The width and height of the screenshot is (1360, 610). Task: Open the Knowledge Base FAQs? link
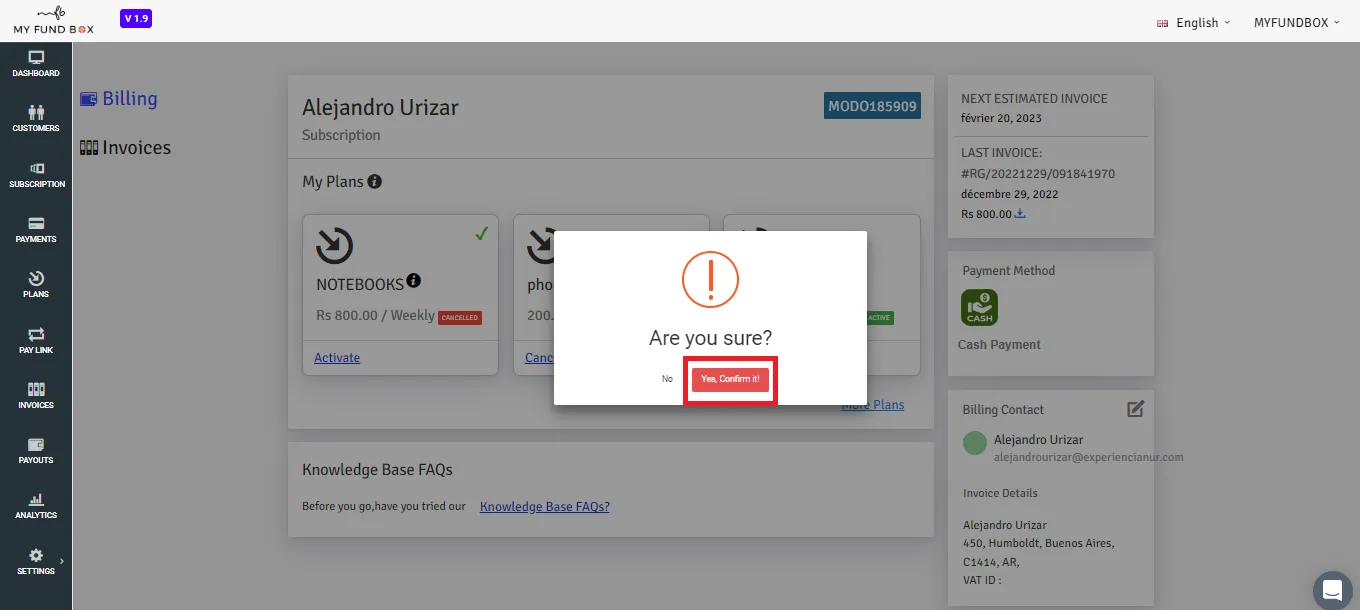(x=545, y=507)
